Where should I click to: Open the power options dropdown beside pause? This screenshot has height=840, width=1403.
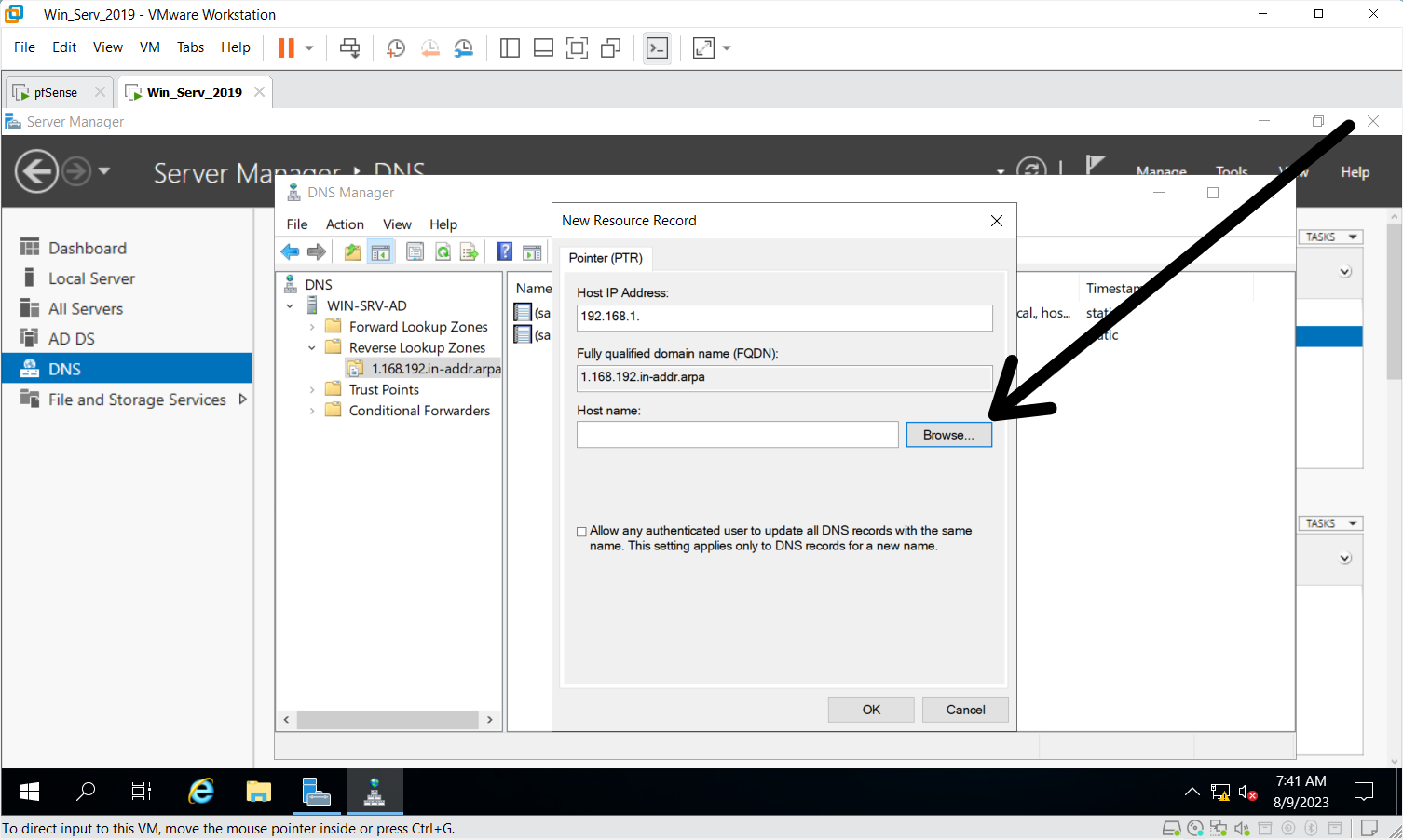[x=309, y=47]
